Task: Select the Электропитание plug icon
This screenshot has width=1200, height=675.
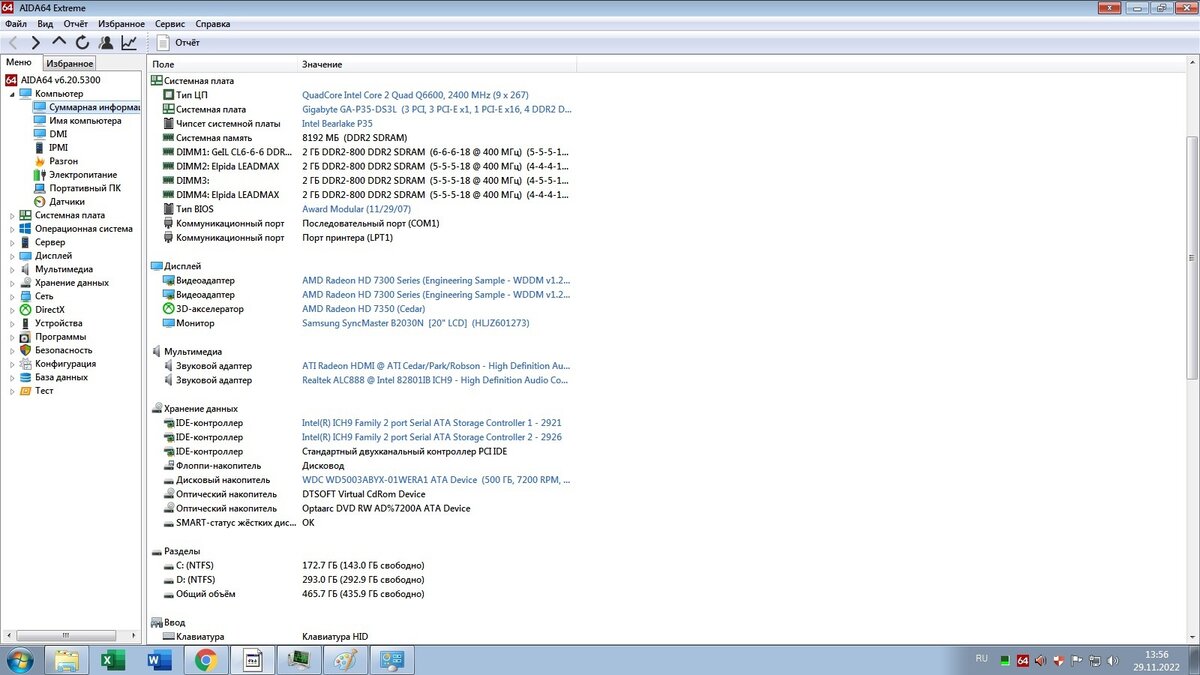Action: 40,174
